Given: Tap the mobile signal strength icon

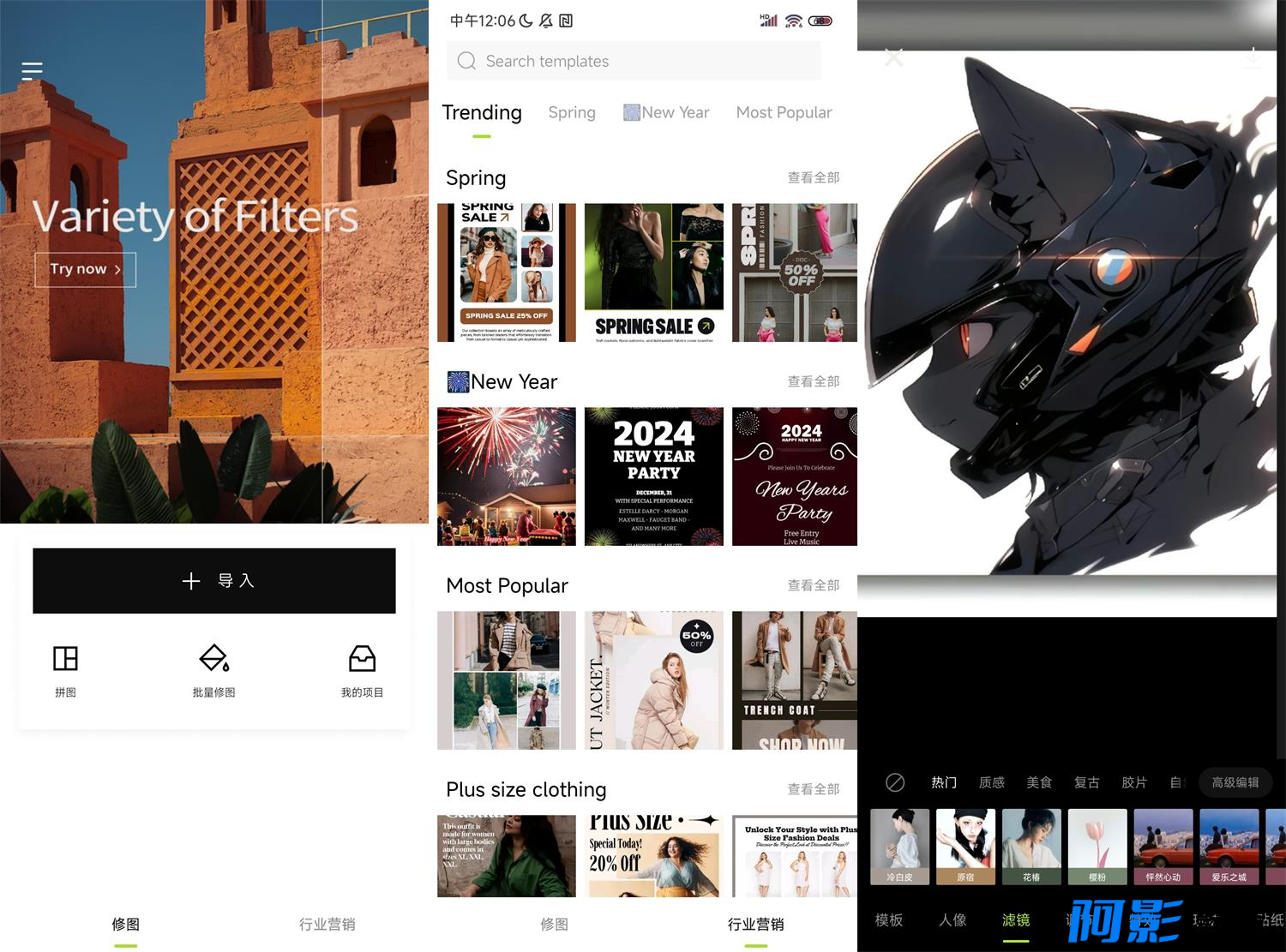Looking at the screenshot, I should pos(768,21).
